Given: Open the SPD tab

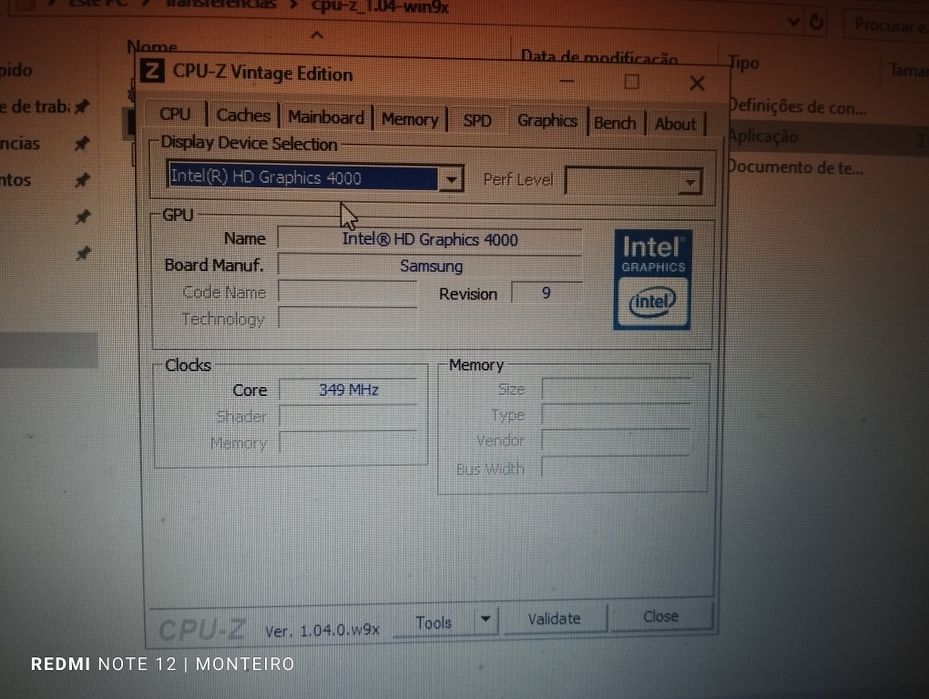Looking at the screenshot, I should [477, 121].
